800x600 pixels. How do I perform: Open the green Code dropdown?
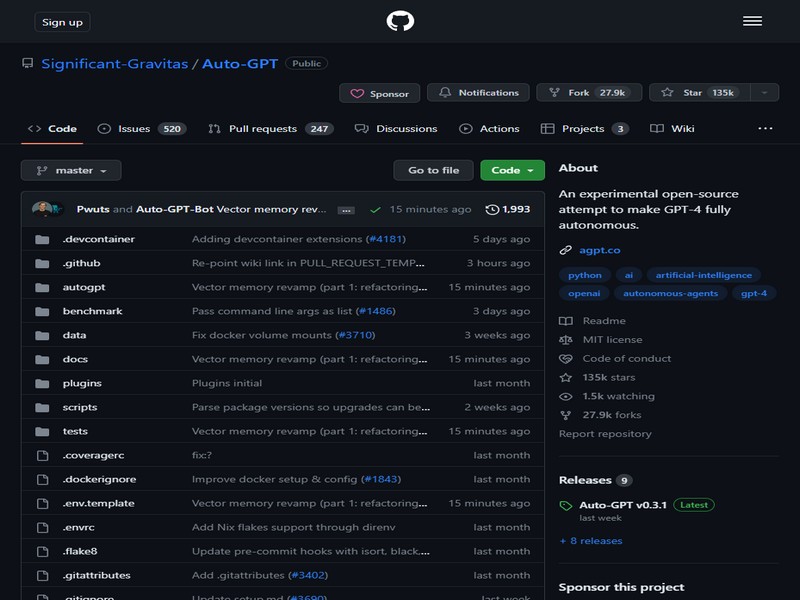point(513,170)
